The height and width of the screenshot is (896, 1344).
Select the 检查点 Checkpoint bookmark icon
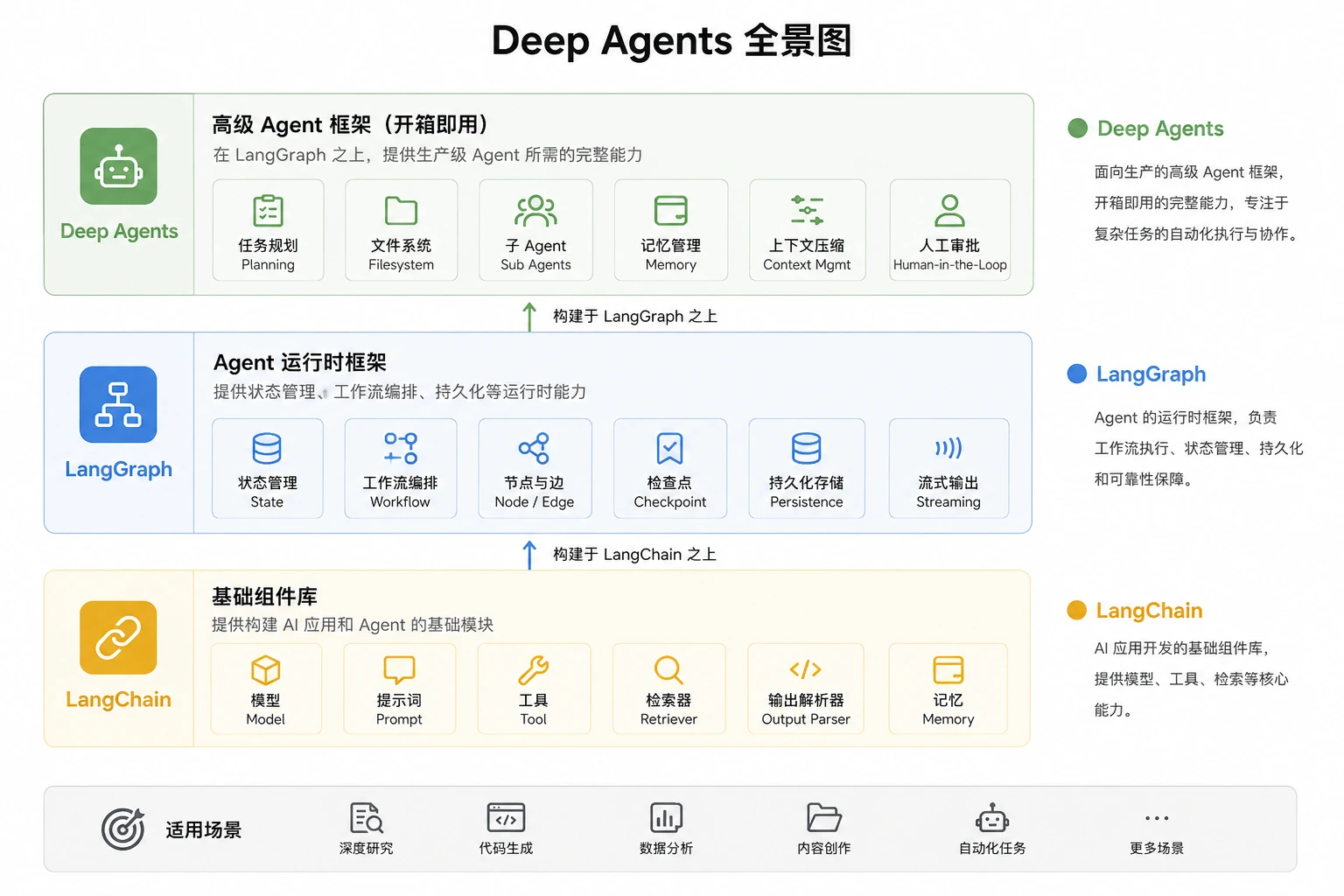(x=669, y=448)
